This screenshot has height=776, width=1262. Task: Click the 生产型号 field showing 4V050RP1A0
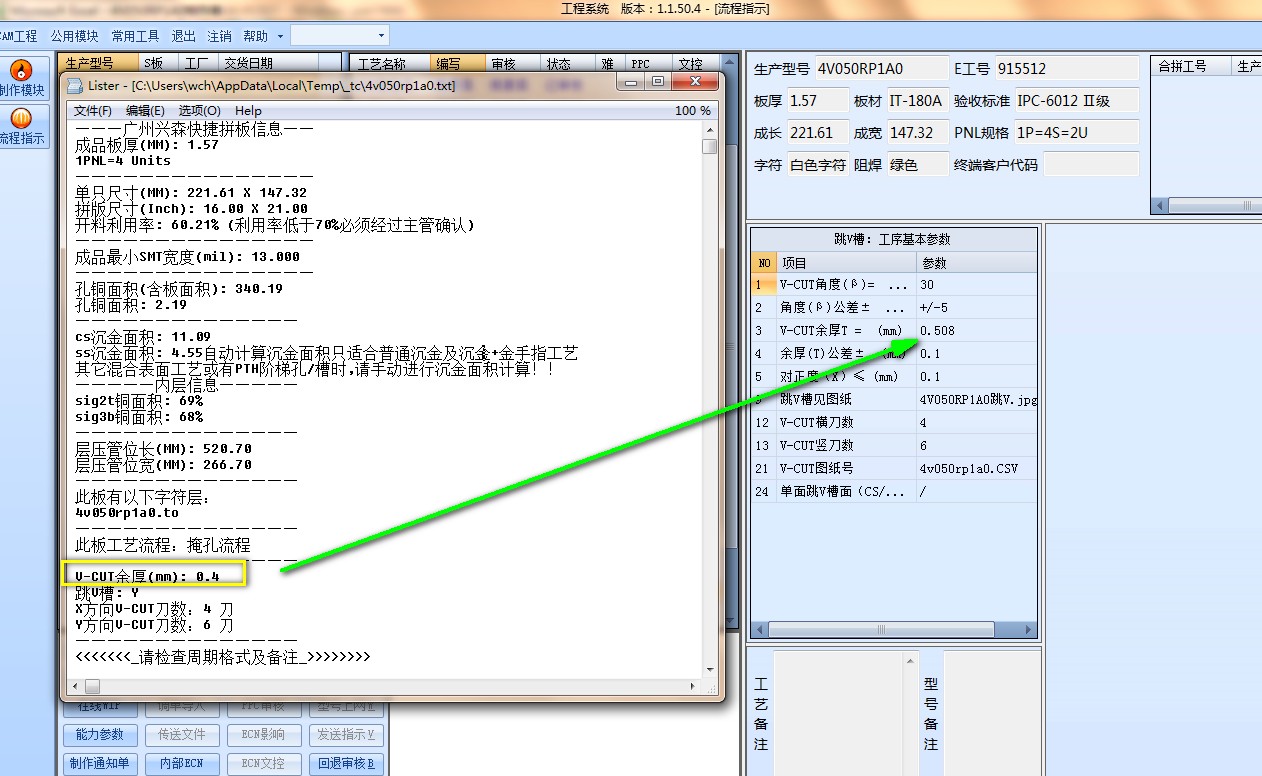882,69
